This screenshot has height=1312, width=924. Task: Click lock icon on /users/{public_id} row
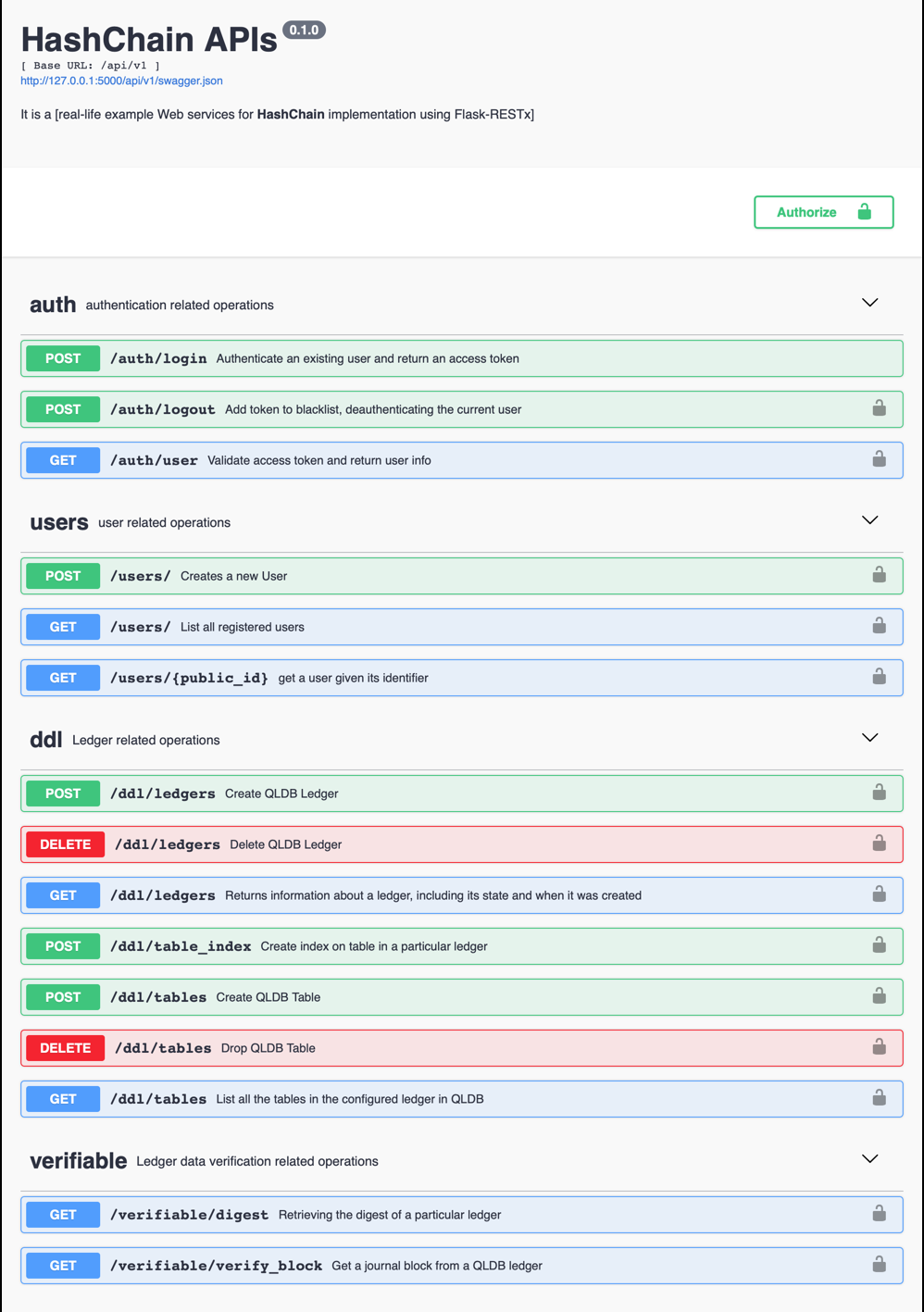tap(879, 677)
